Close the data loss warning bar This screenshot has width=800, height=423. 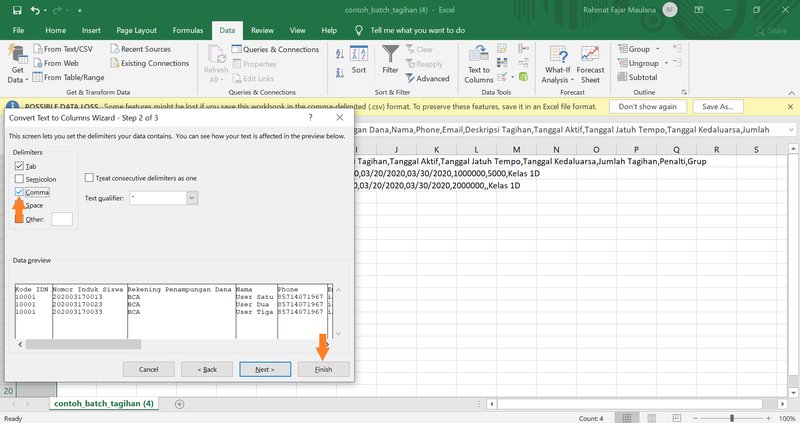point(790,107)
